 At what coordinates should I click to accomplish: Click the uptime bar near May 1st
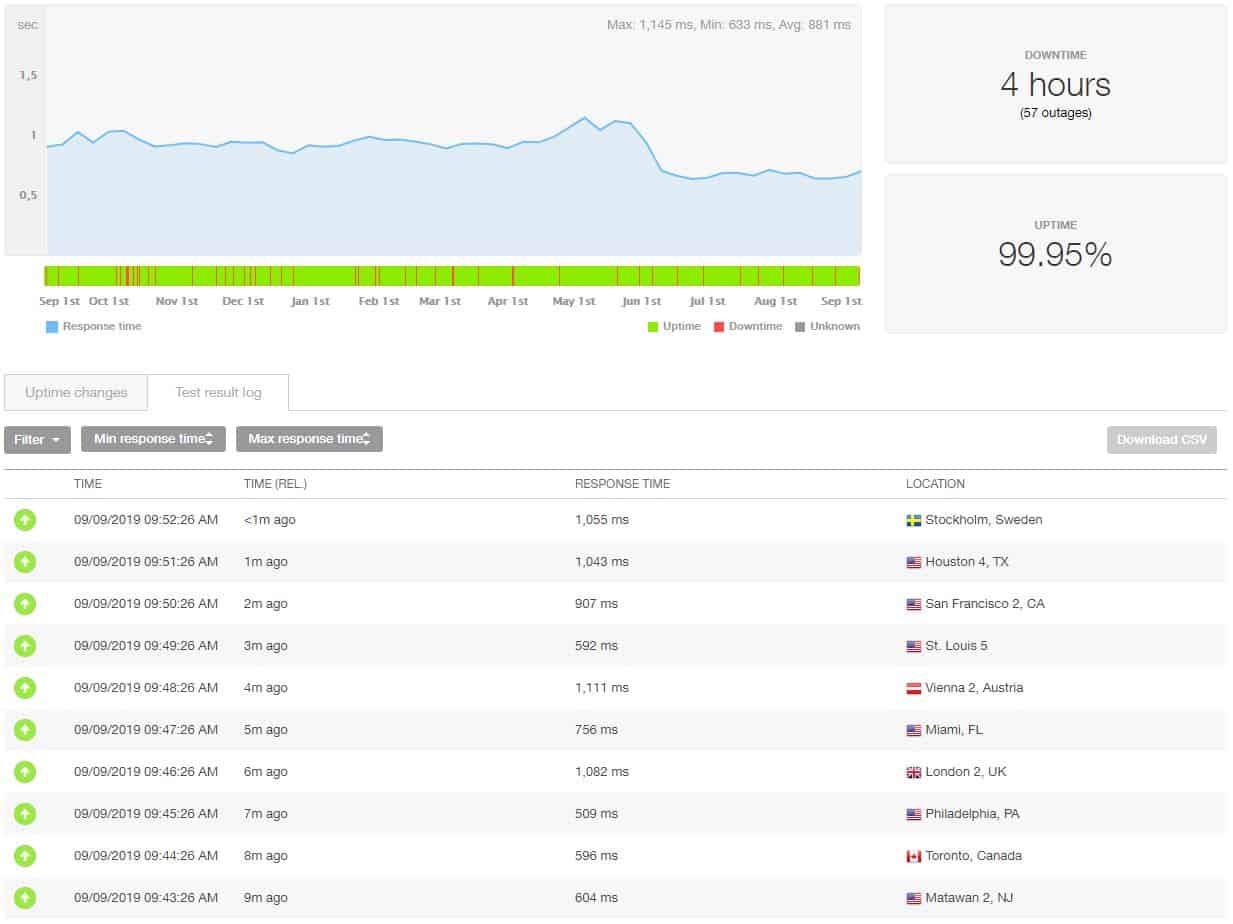coord(574,276)
